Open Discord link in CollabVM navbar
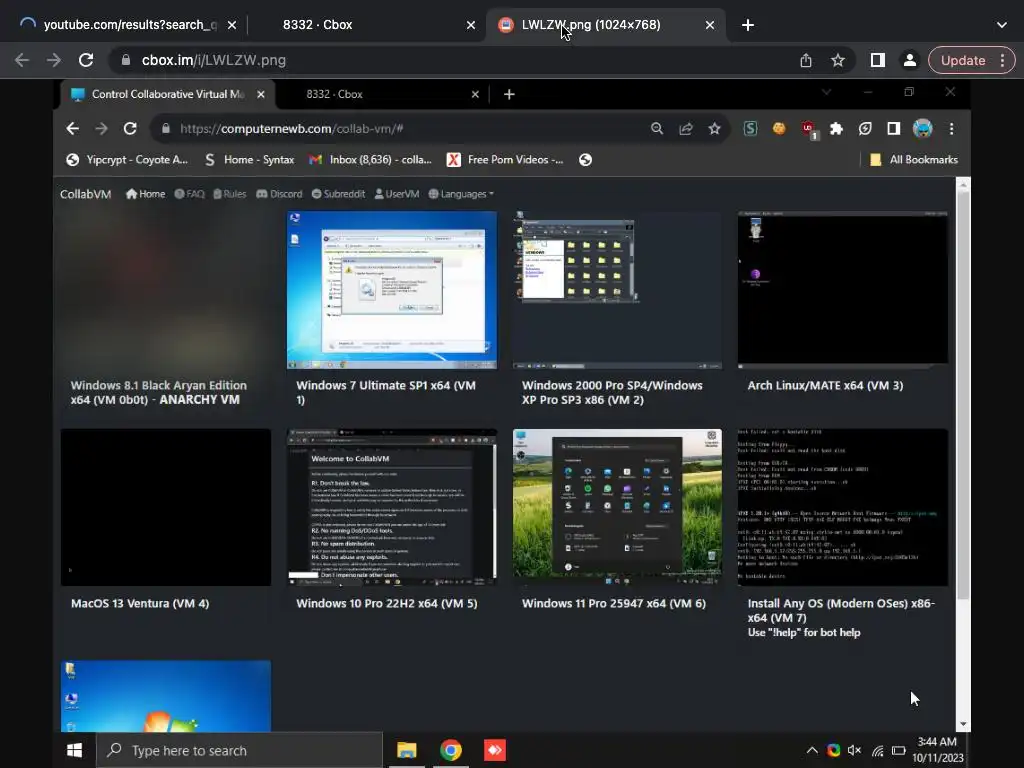Screen dimensions: 1024x768 (279, 194)
